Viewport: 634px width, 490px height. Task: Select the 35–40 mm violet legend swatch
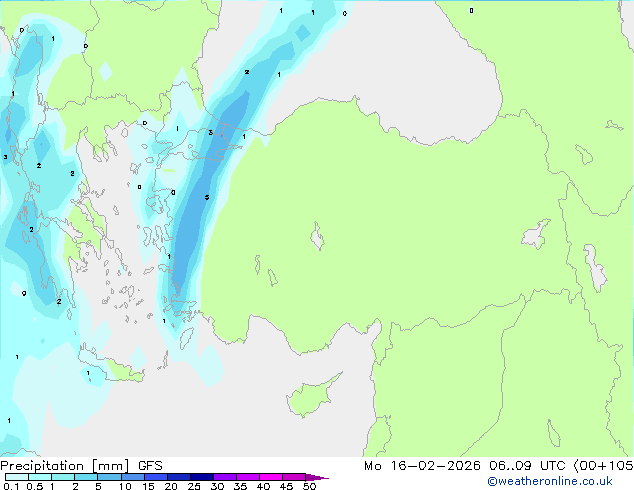pos(247,477)
